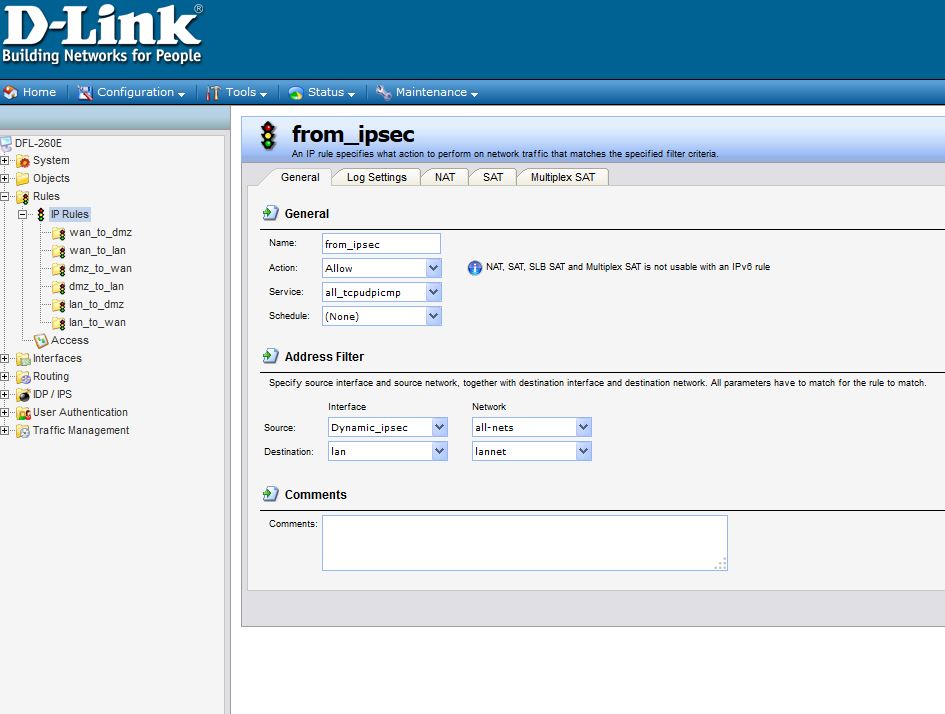Click the Name input field

[x=381, y=244]
